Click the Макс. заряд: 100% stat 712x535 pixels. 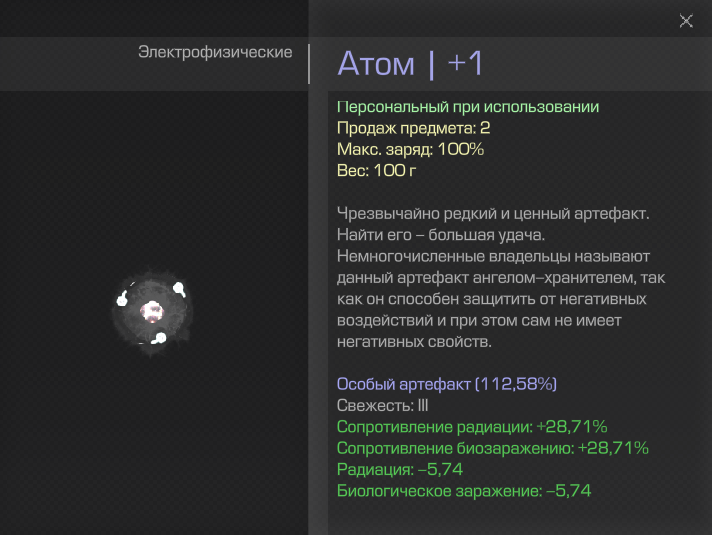coord(410,149)
